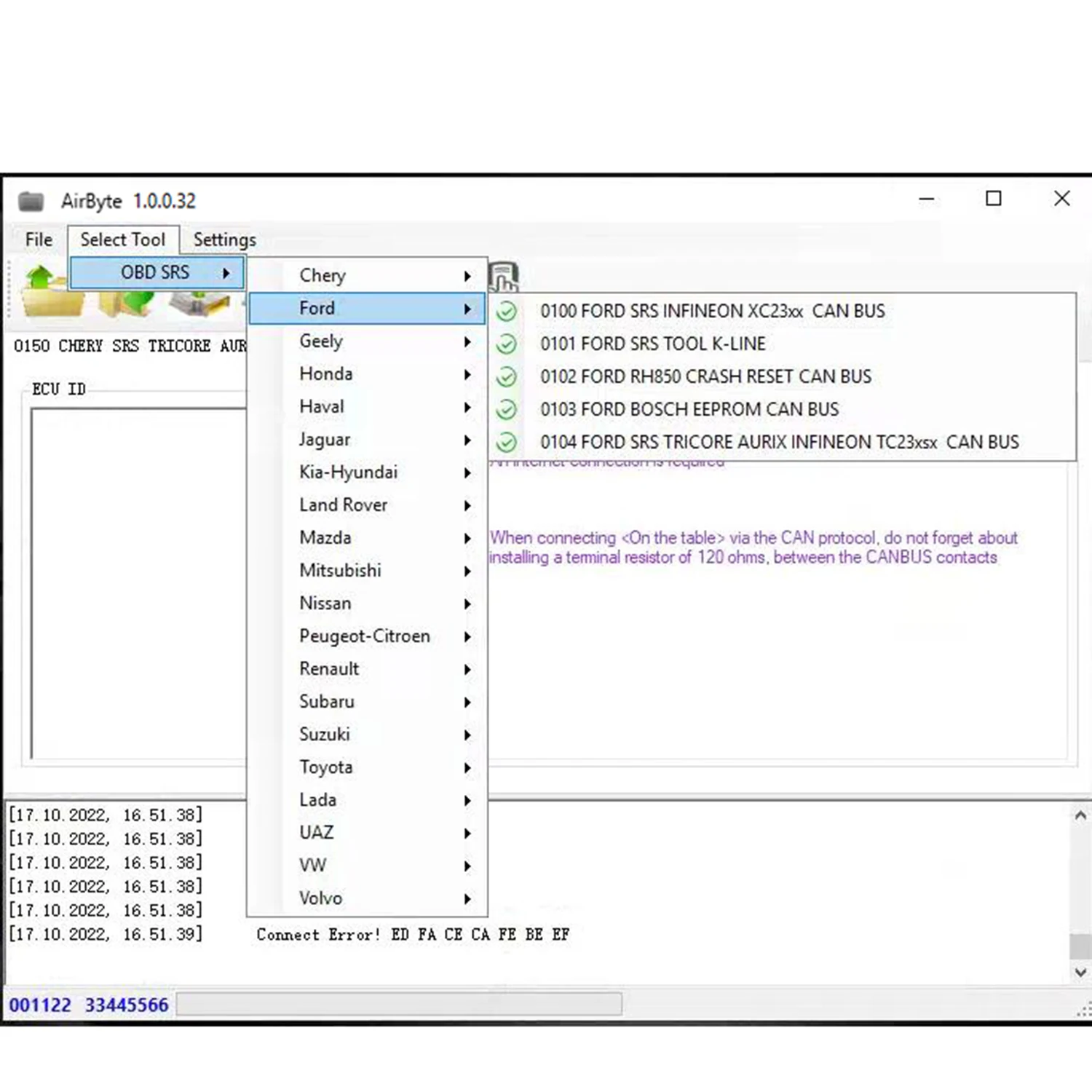The height and width of the screenshot is (1092, 1092).
Task: Maximize the AirByte window
Action: (x=994, y=199)
